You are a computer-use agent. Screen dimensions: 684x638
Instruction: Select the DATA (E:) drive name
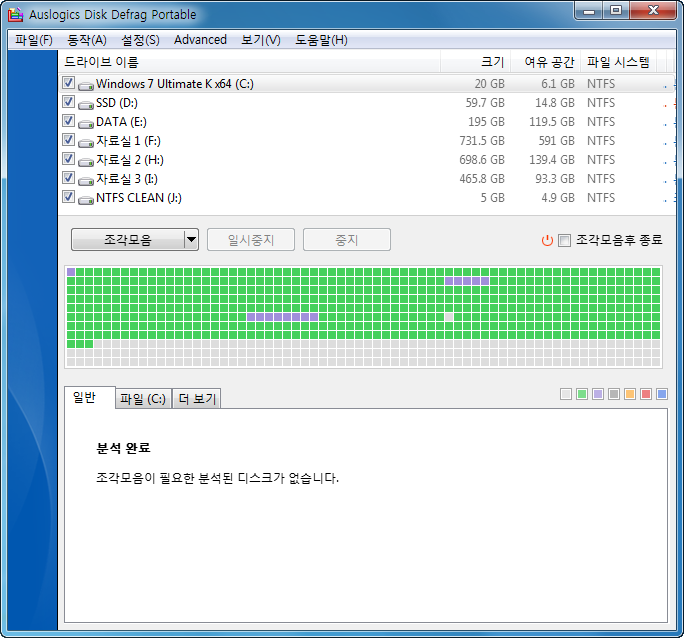[x=121, y=122]
